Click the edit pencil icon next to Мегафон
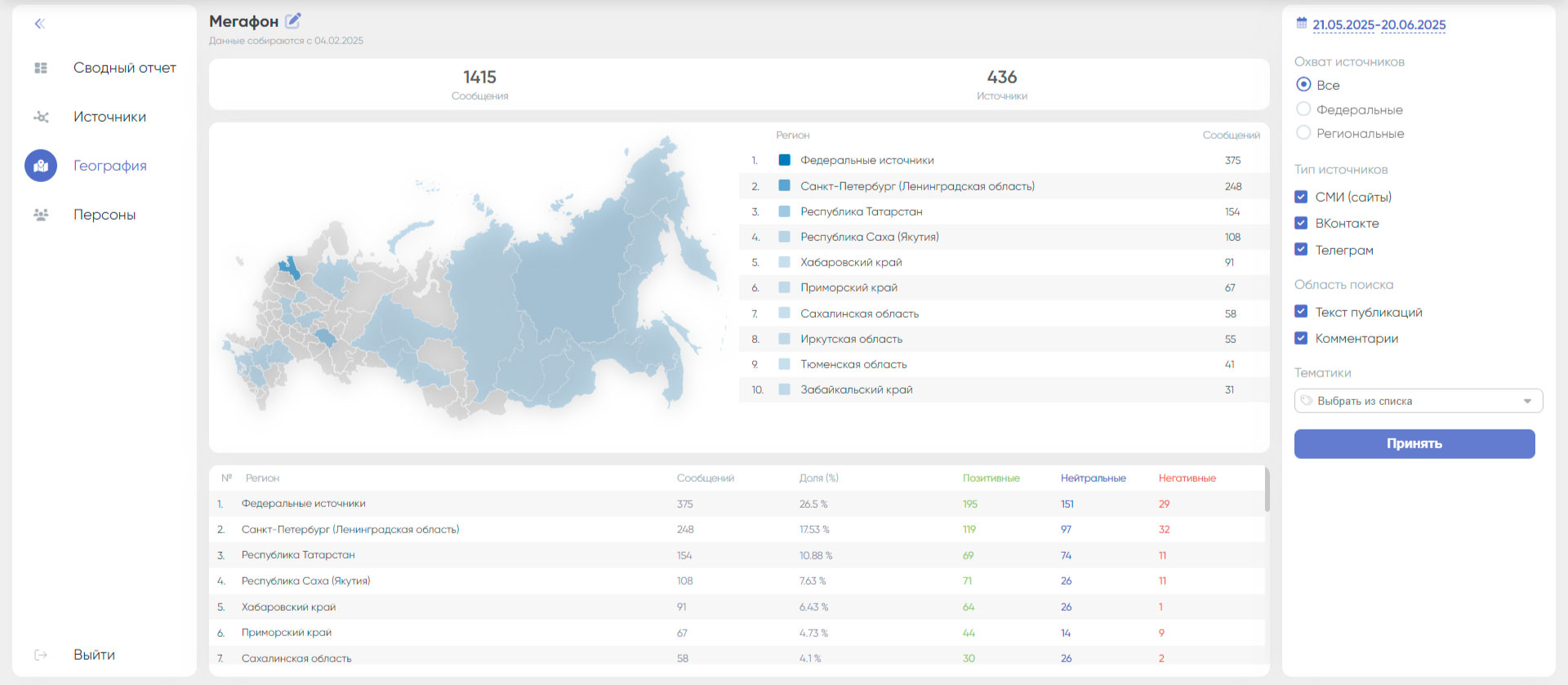Viewport: 1568px width, 685px height. [292, 20]
